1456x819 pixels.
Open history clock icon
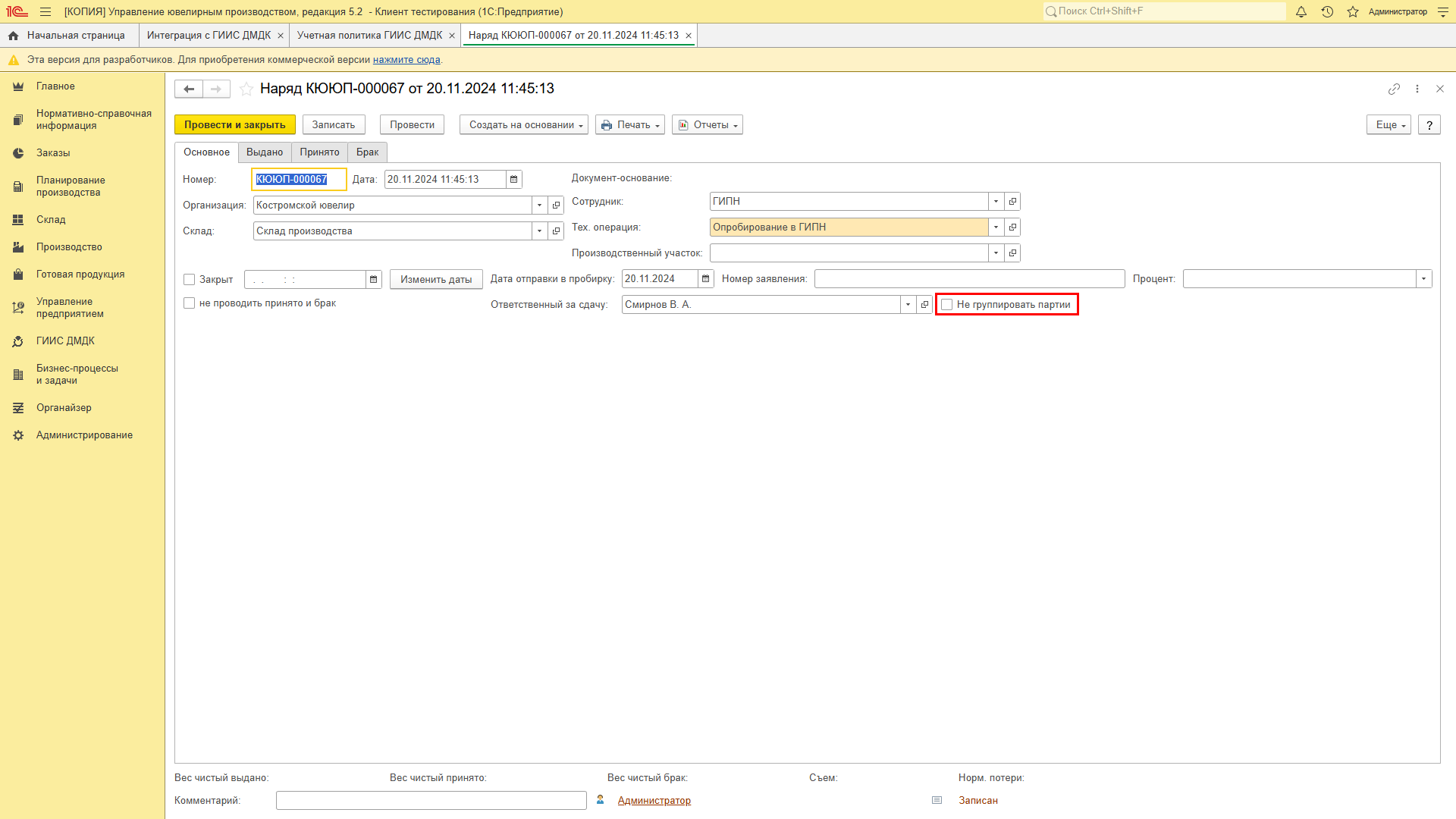click(x=1327, y=11)
